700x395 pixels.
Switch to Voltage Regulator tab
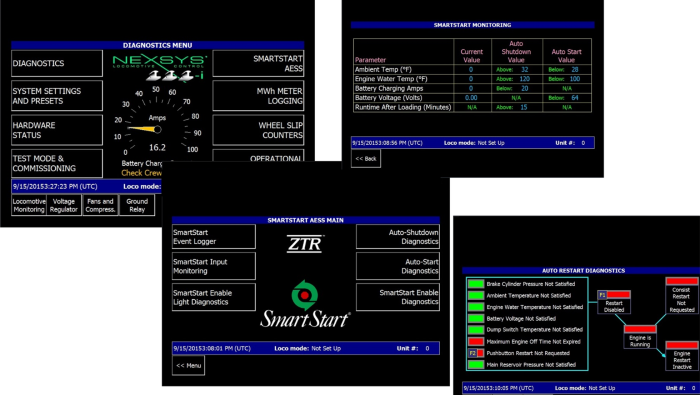coord(64,205)
